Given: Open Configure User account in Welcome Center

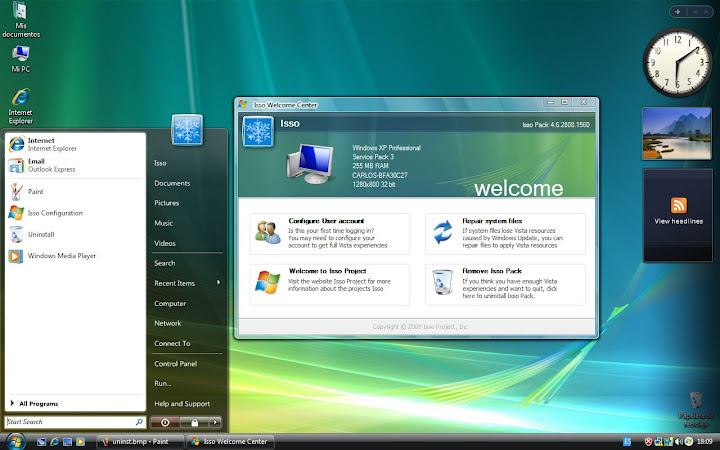Looking at the screenshot, I should (x=326, y=220).
